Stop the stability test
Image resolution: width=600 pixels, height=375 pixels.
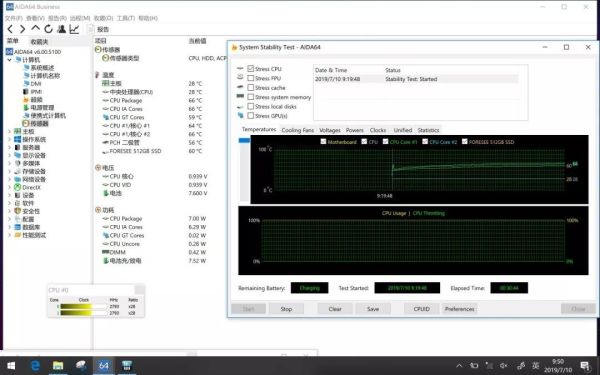pyautogui.click(x=286, y=309)
